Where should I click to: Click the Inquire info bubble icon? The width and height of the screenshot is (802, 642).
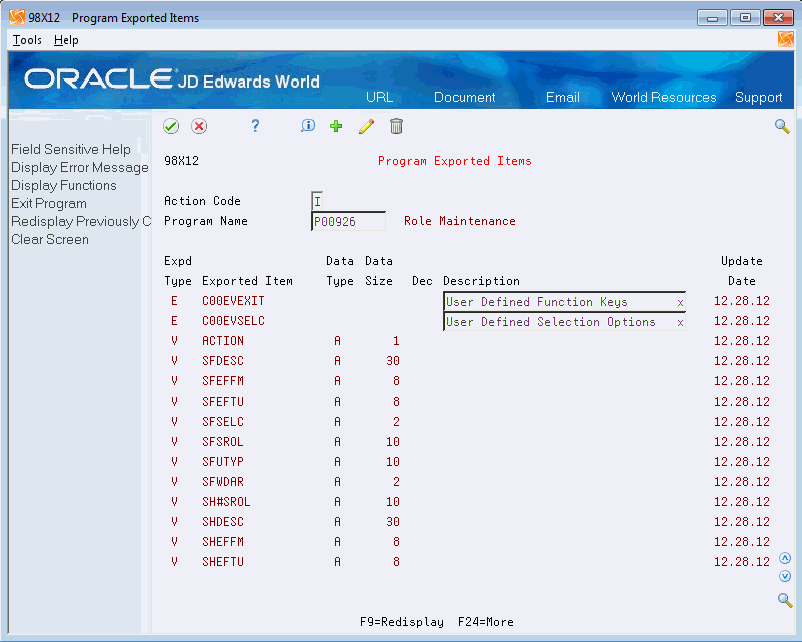(308, 126)
